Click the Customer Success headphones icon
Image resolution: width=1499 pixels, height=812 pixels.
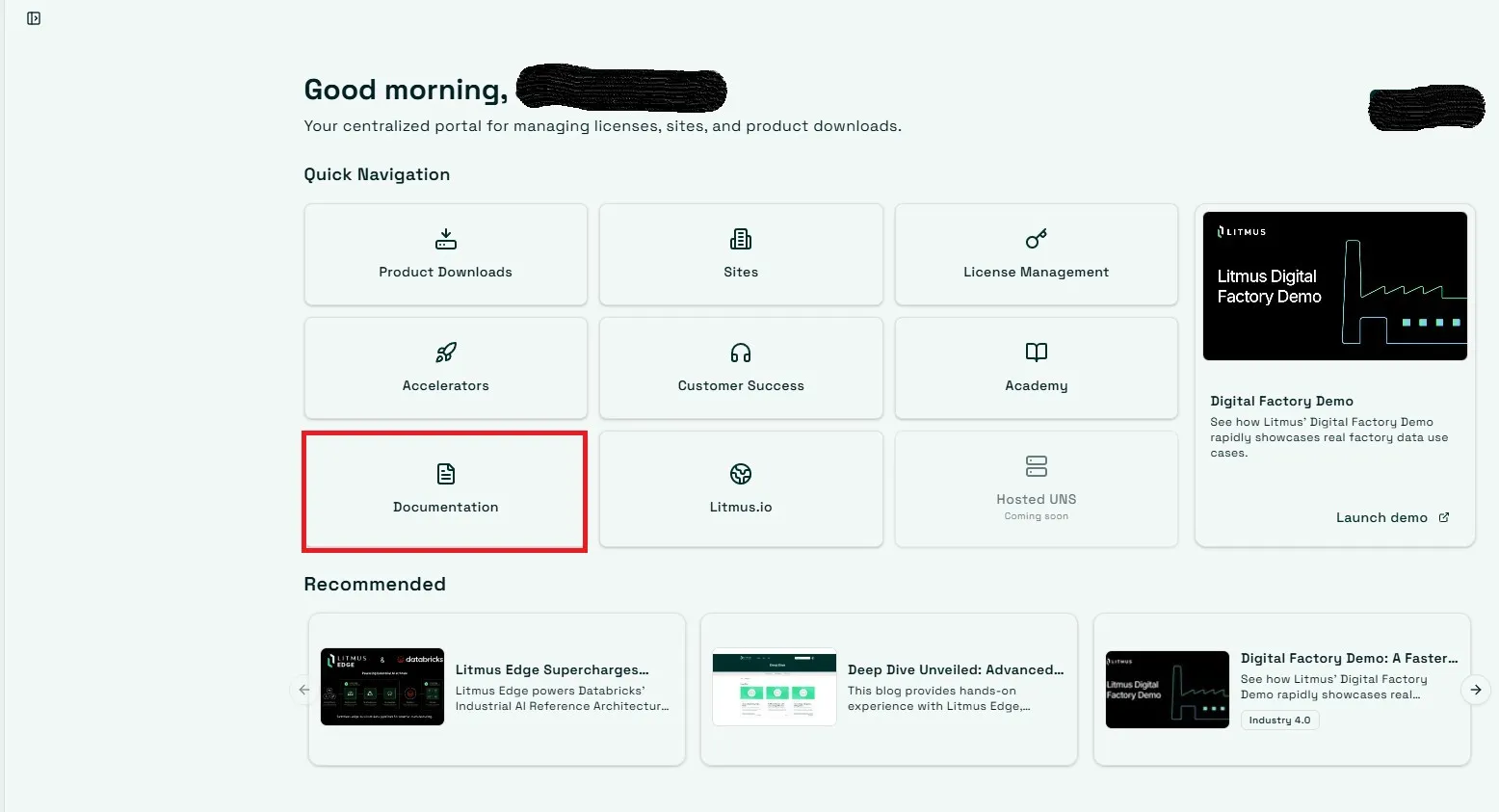(741, 353)
